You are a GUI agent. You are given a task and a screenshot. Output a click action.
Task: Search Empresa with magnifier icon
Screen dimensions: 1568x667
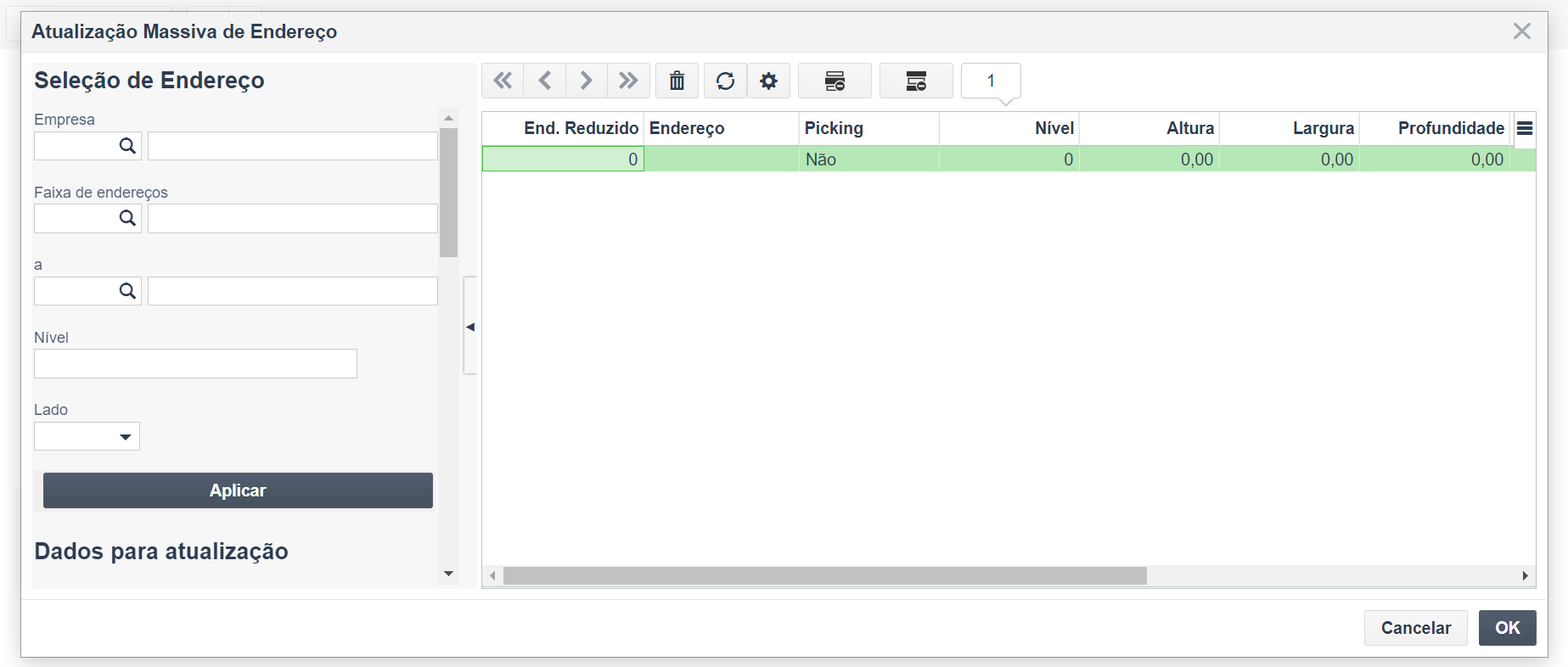pos(127,146)
